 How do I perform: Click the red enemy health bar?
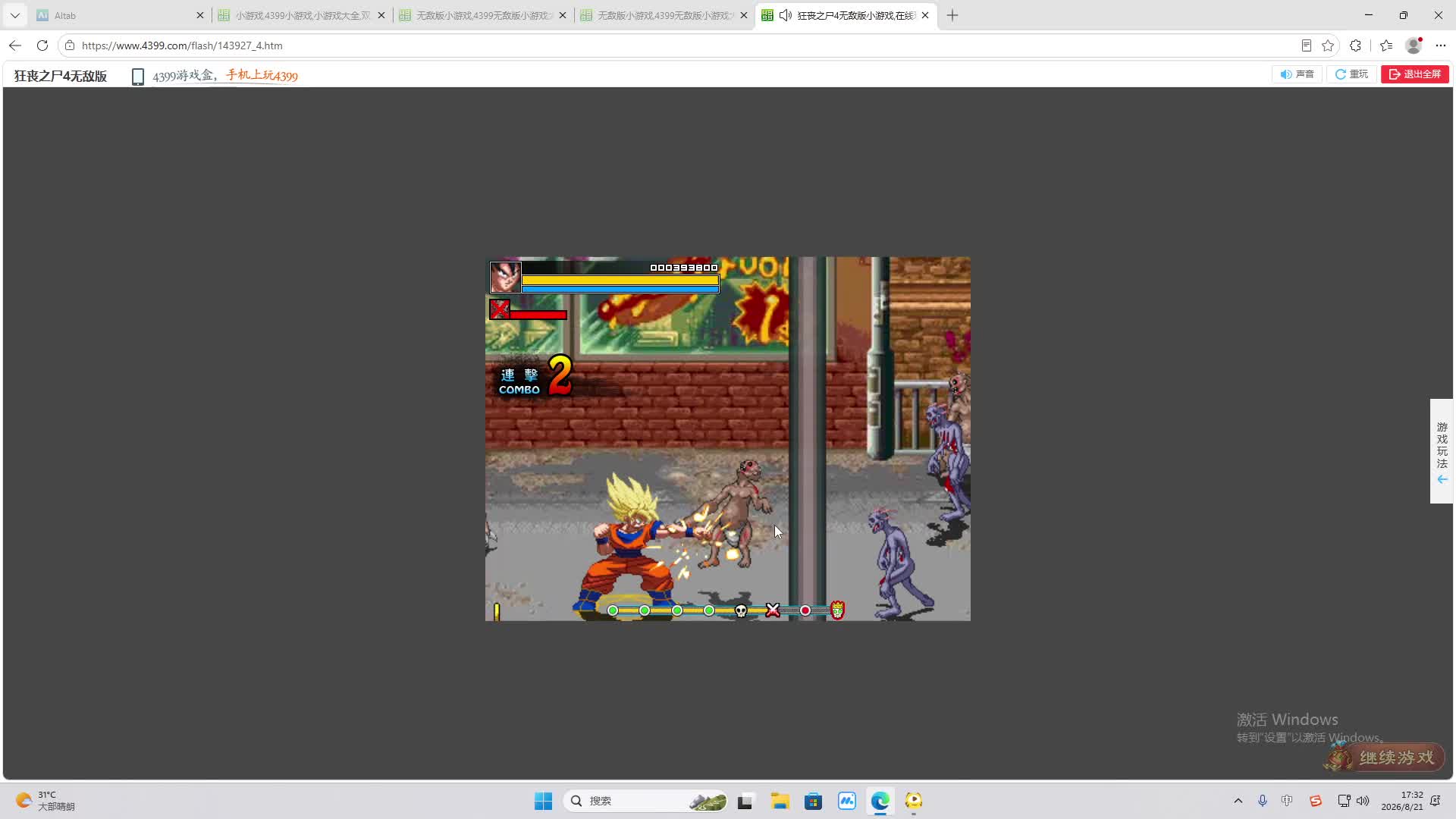tap(538, 315)
